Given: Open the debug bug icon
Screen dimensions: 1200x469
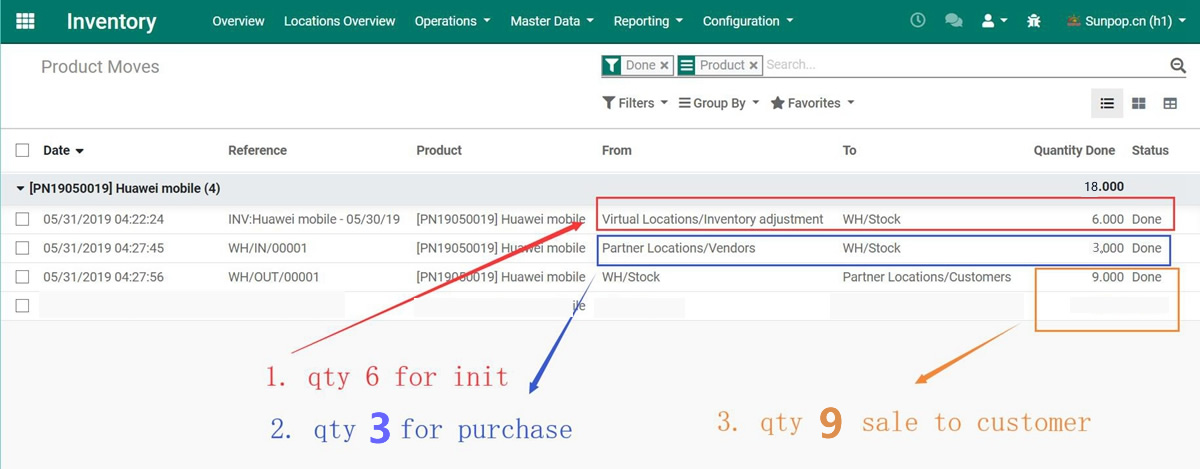Looking at the screenshot, I should click(1034, 20).
